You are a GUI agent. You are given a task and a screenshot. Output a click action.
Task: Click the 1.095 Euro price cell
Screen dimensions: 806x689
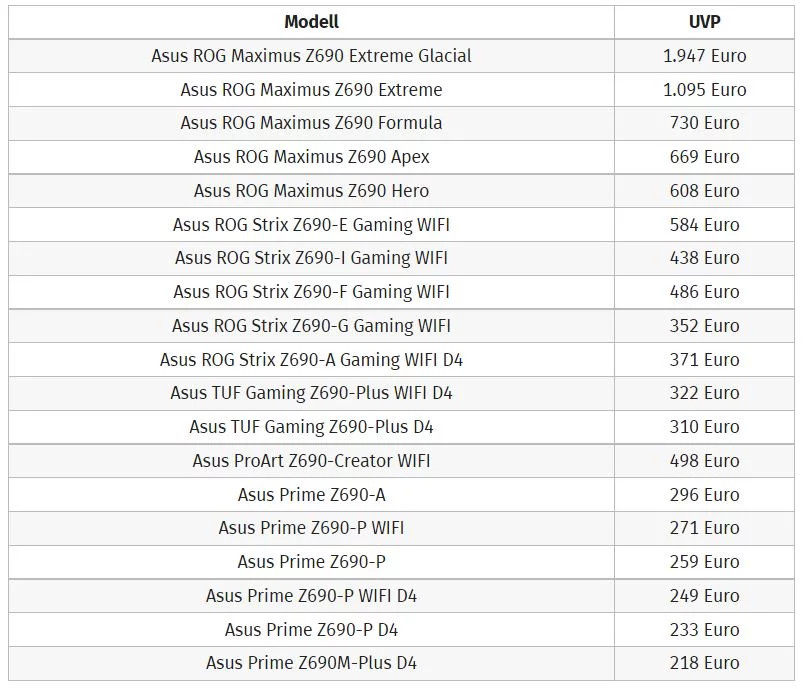coord(704,90)
